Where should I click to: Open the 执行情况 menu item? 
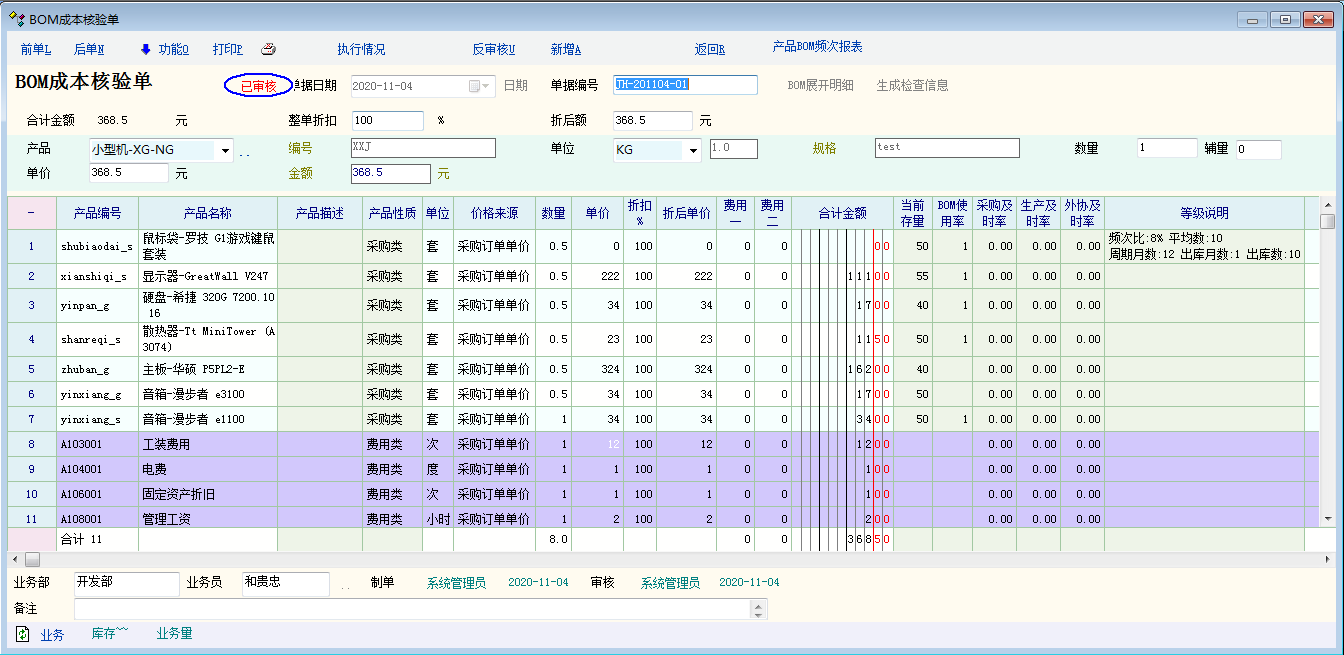(x=361, y=49)
